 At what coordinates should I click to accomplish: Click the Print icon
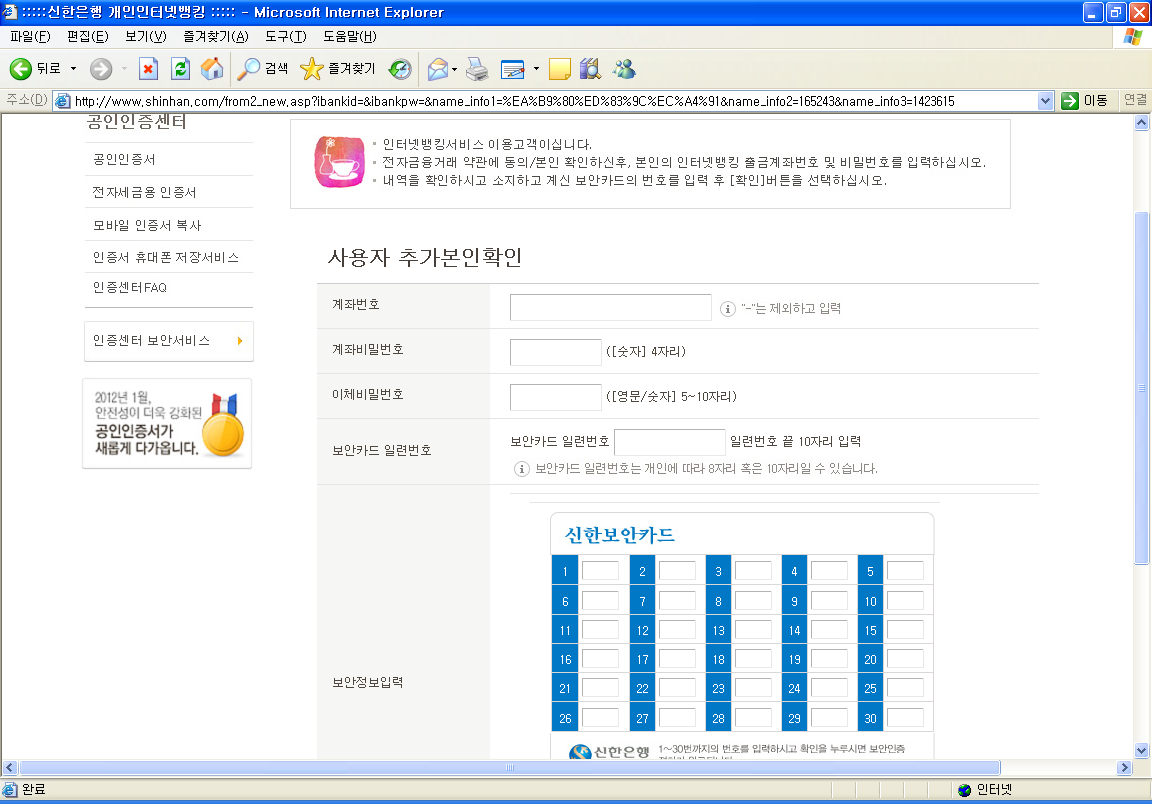[478, 69]
